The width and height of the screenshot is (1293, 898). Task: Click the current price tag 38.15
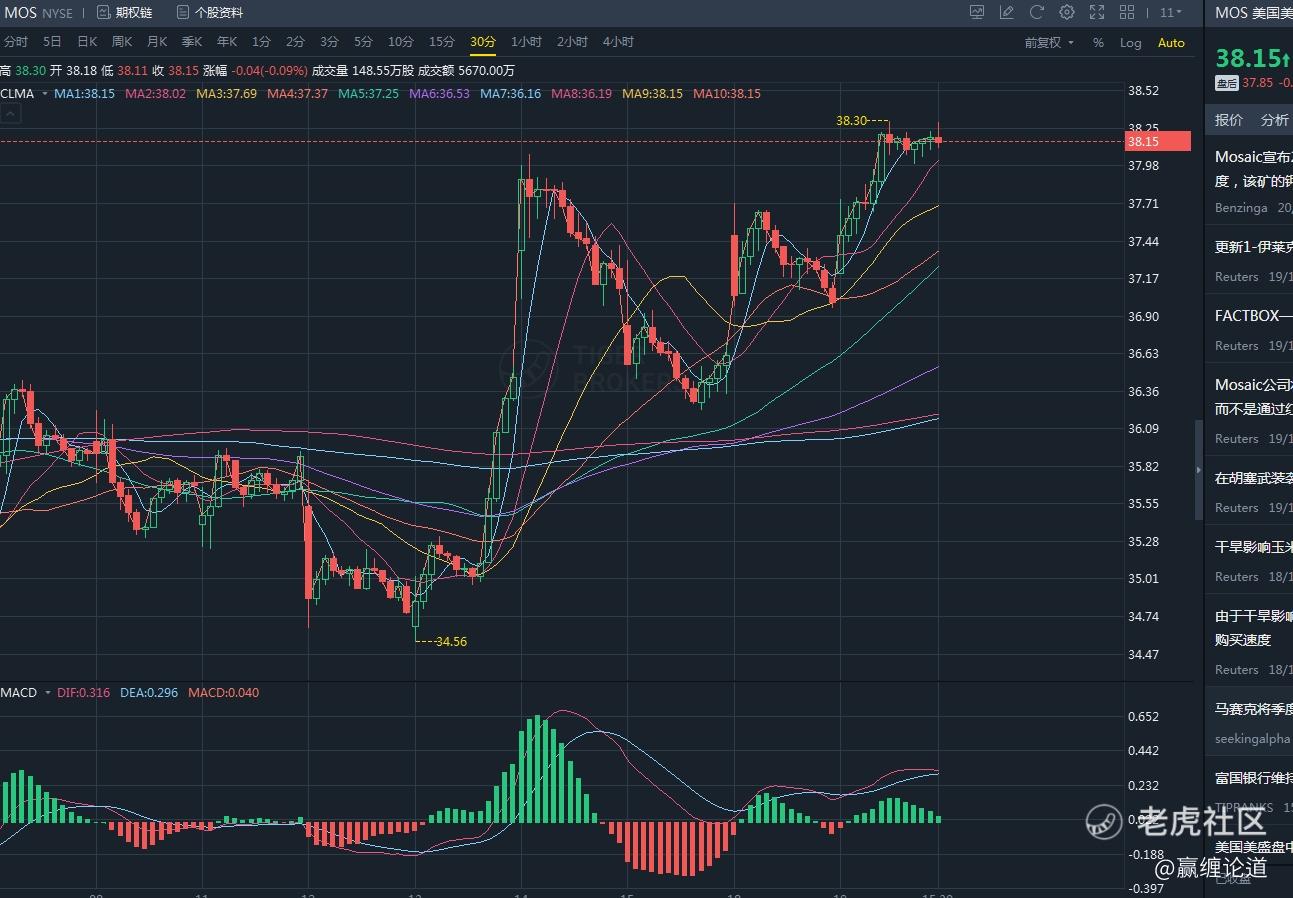[x=1158, y=141]
